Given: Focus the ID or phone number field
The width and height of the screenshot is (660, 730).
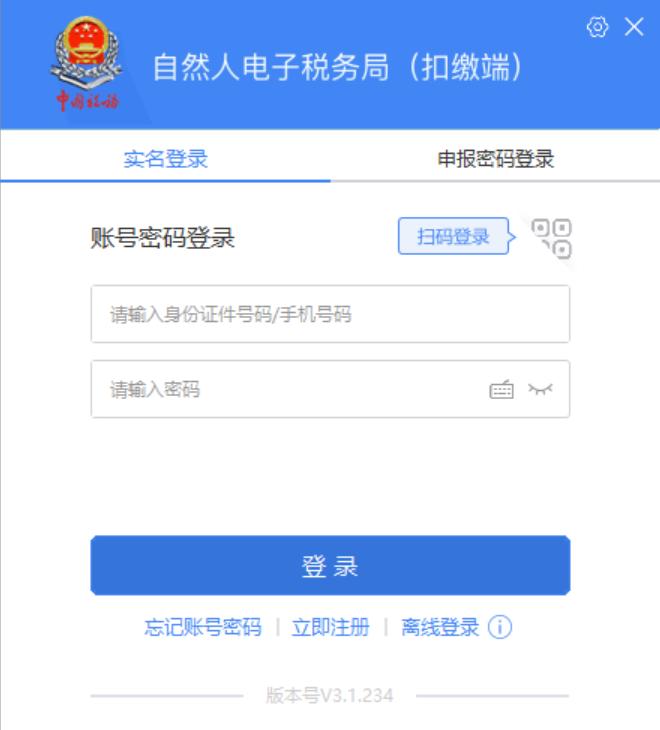Looking at the screenshot, I should point(330,314).
